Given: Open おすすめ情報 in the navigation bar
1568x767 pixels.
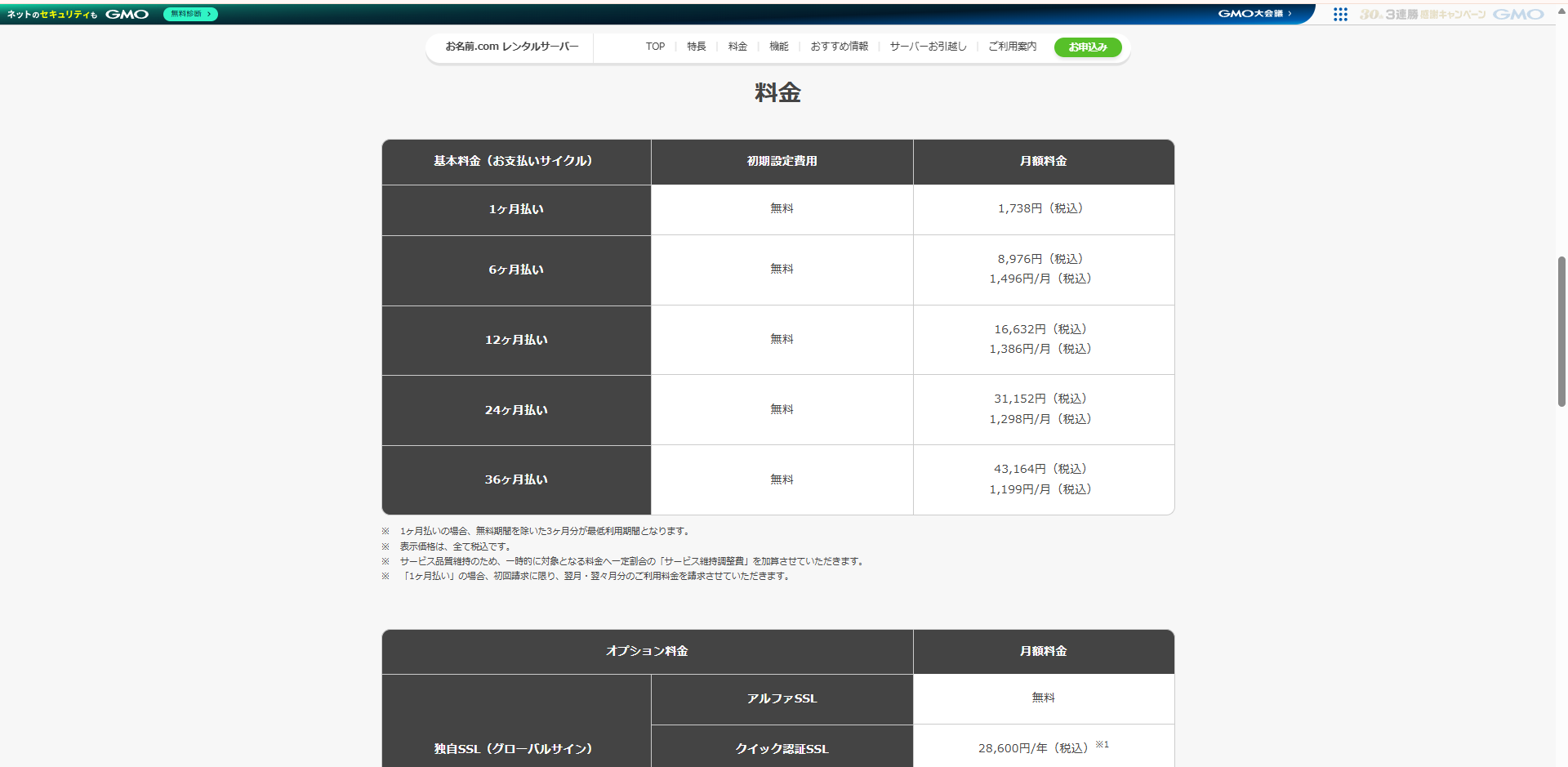Looking at the screenshot, I should point(839,47).
